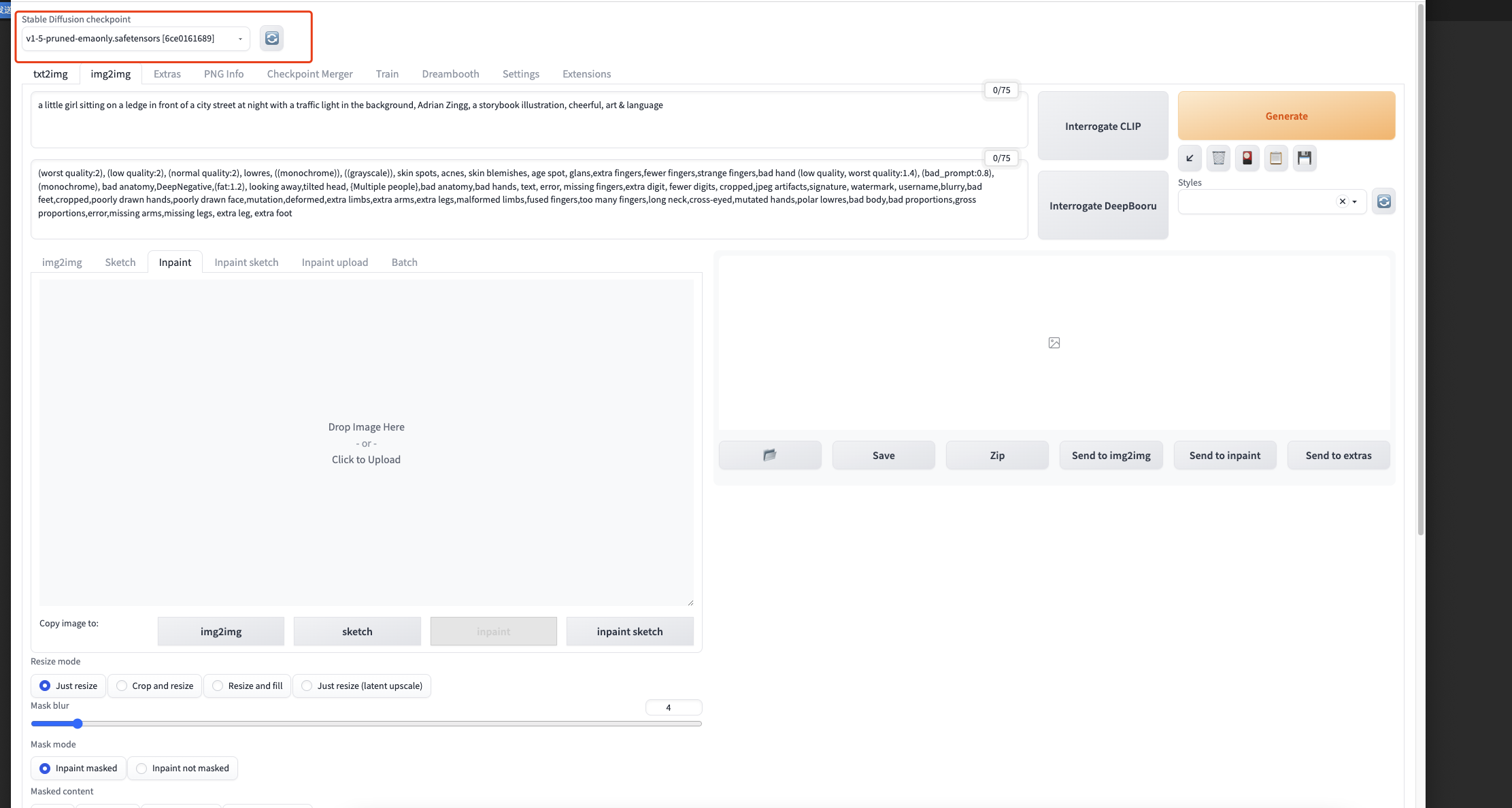Open the output folder via folder icon
The width and height of the screenshot is (1512, 808).
769,455
